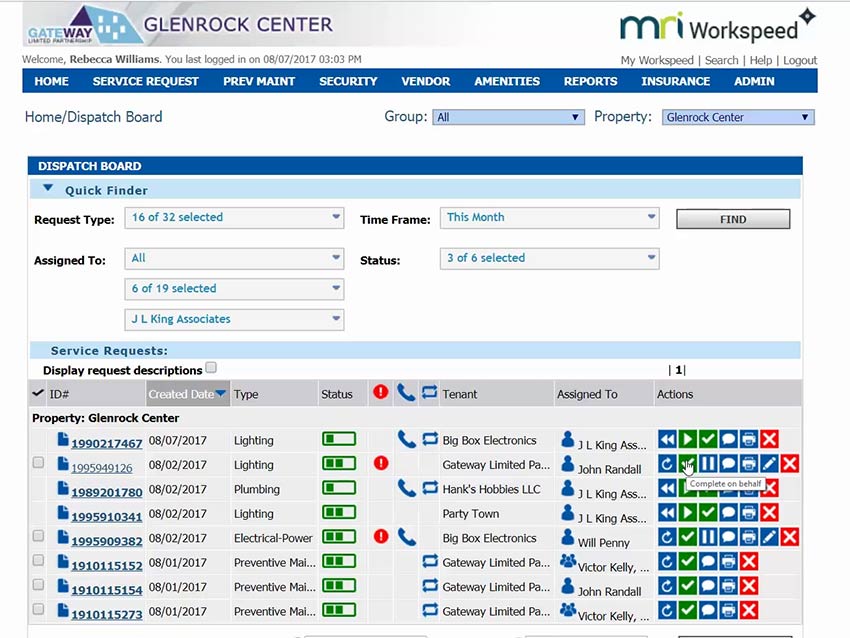
Task: Click red alert column header icon
Action: pos(381,391)
